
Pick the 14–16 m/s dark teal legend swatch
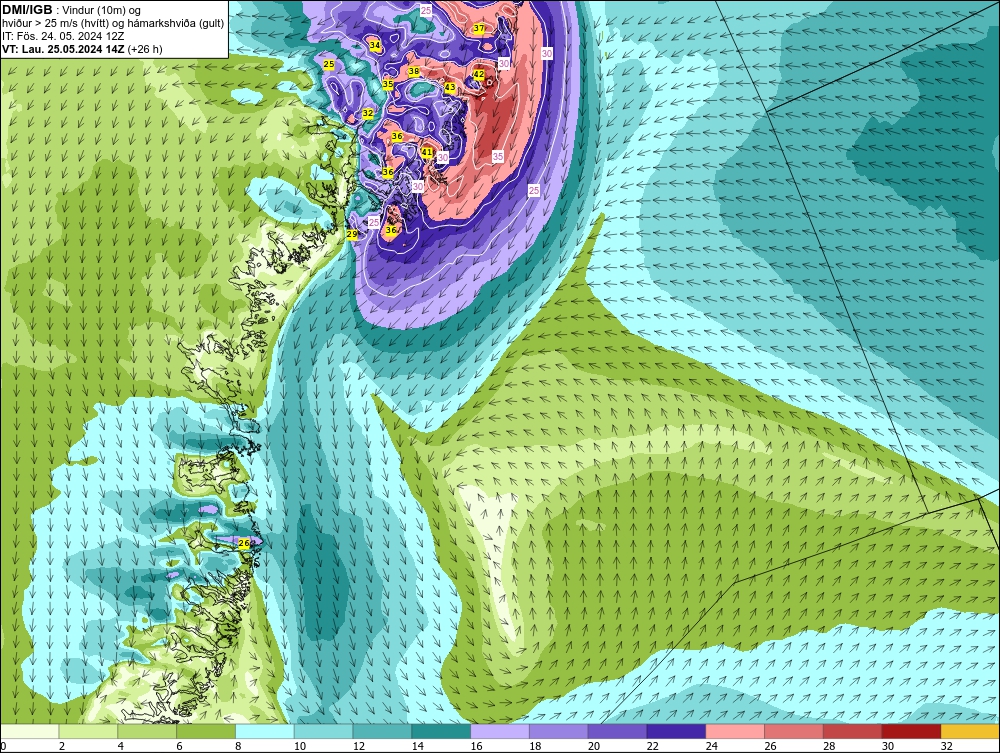click(441, 731)
